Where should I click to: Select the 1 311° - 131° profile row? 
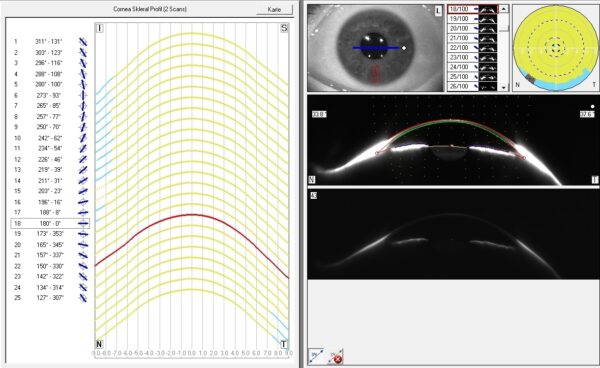pos(50,42)
